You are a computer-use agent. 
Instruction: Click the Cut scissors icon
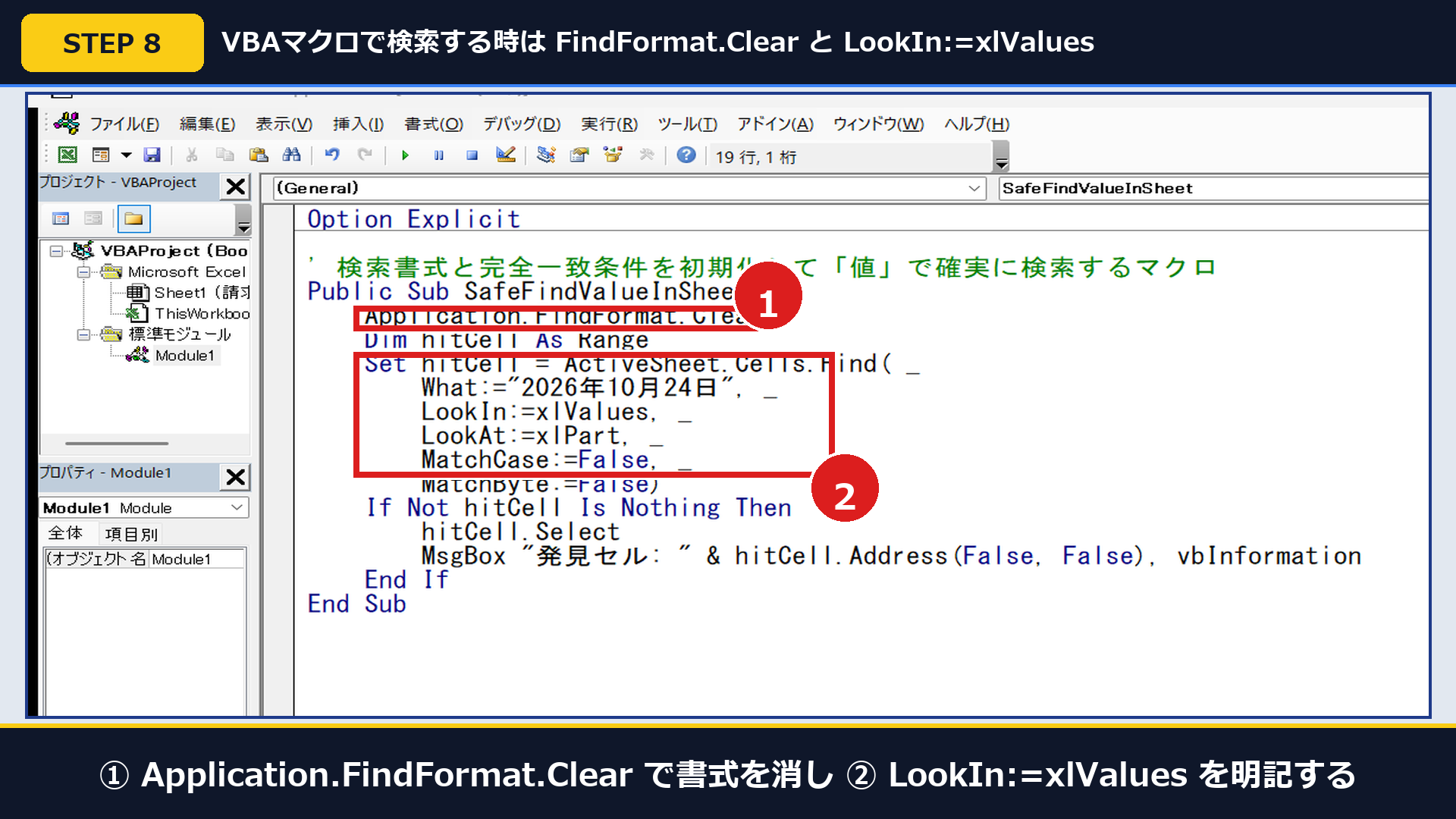point(192,155)
